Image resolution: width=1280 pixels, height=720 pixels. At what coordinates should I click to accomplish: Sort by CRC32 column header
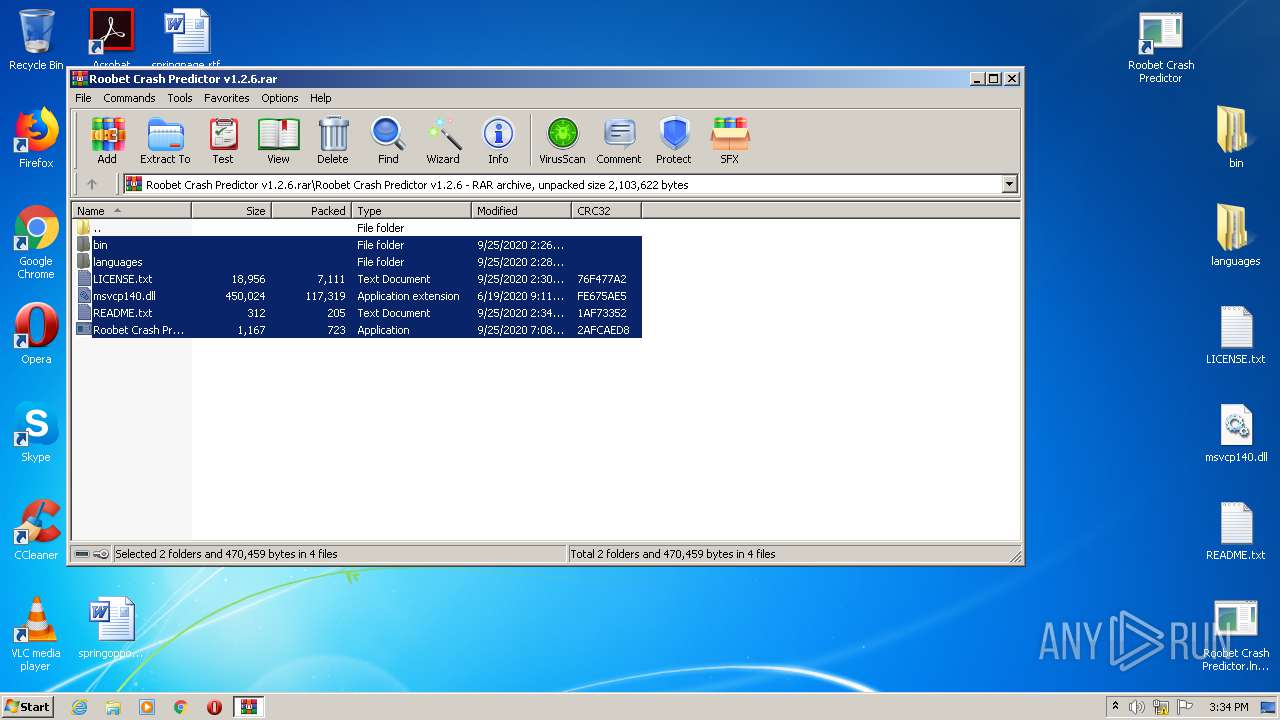click(606, 211)
